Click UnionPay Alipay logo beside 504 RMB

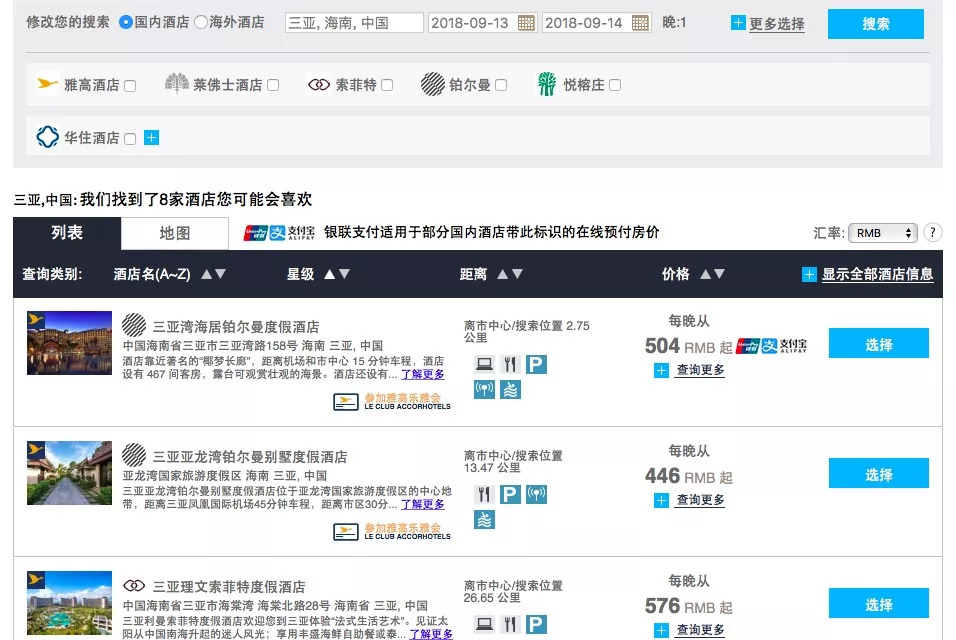[x=771, y=346]
